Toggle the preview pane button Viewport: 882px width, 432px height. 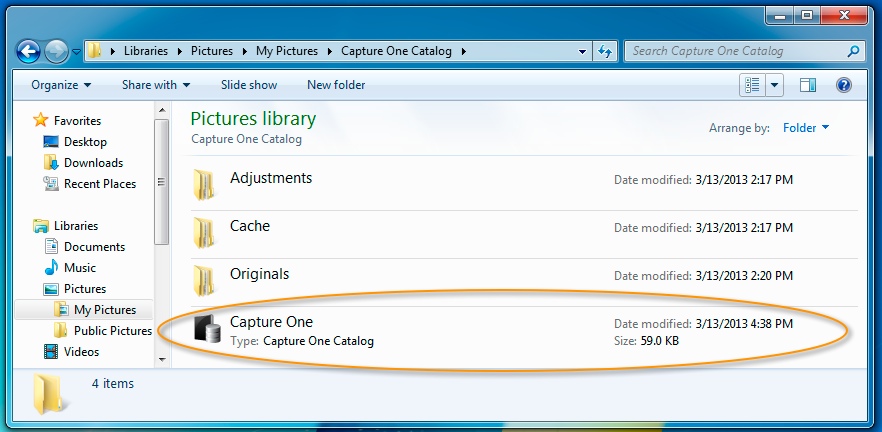point(808,85)
